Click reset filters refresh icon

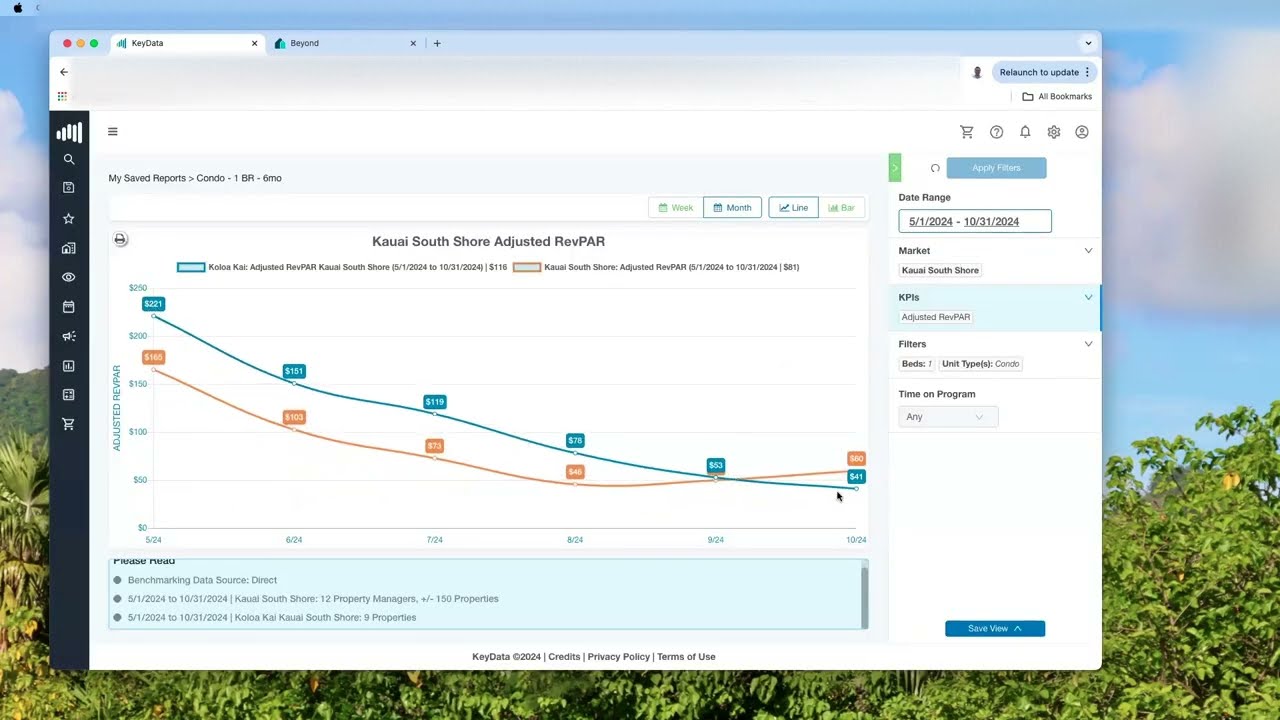[935, 168]
